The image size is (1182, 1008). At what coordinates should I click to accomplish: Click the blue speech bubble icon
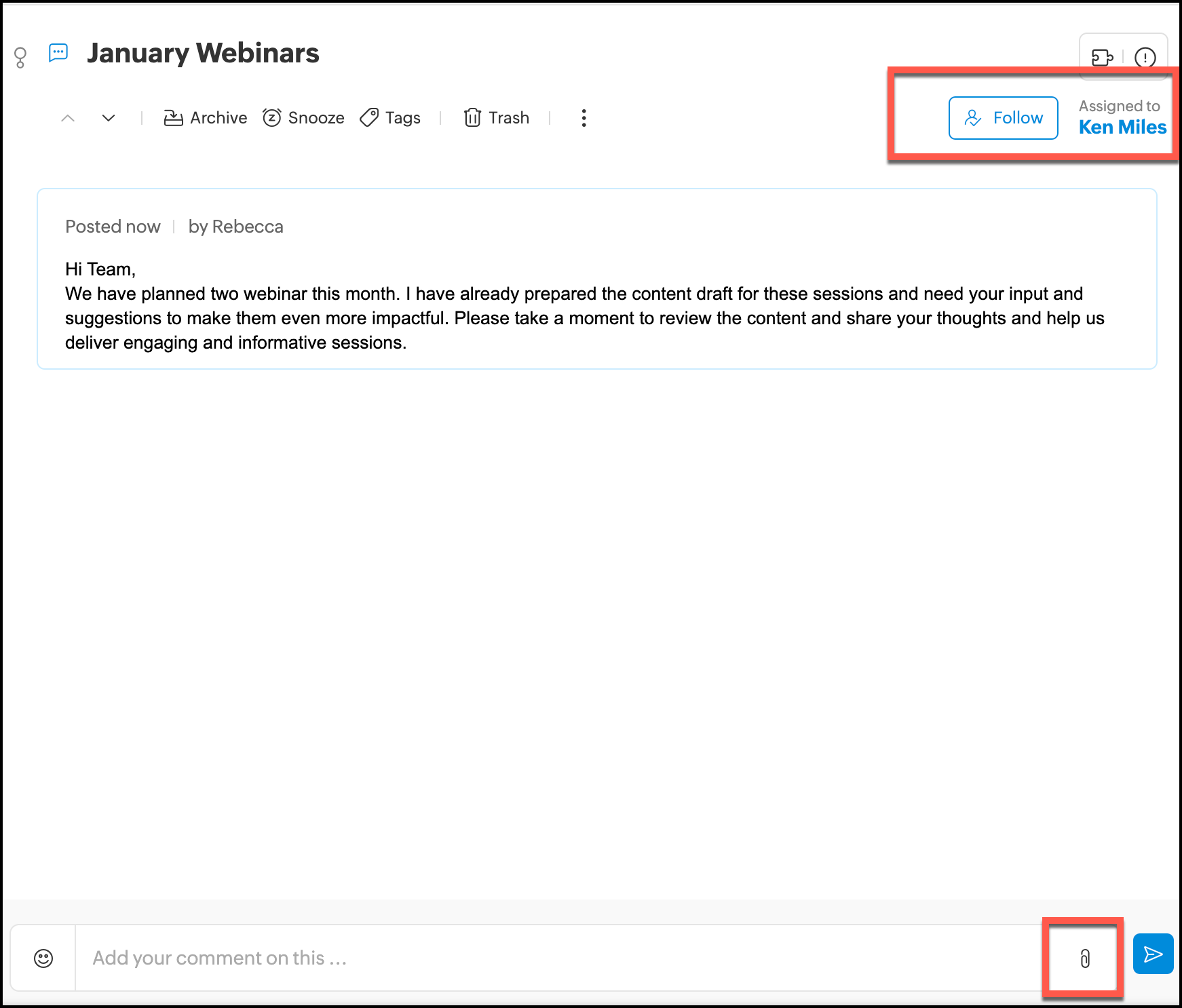coord(58,53)
